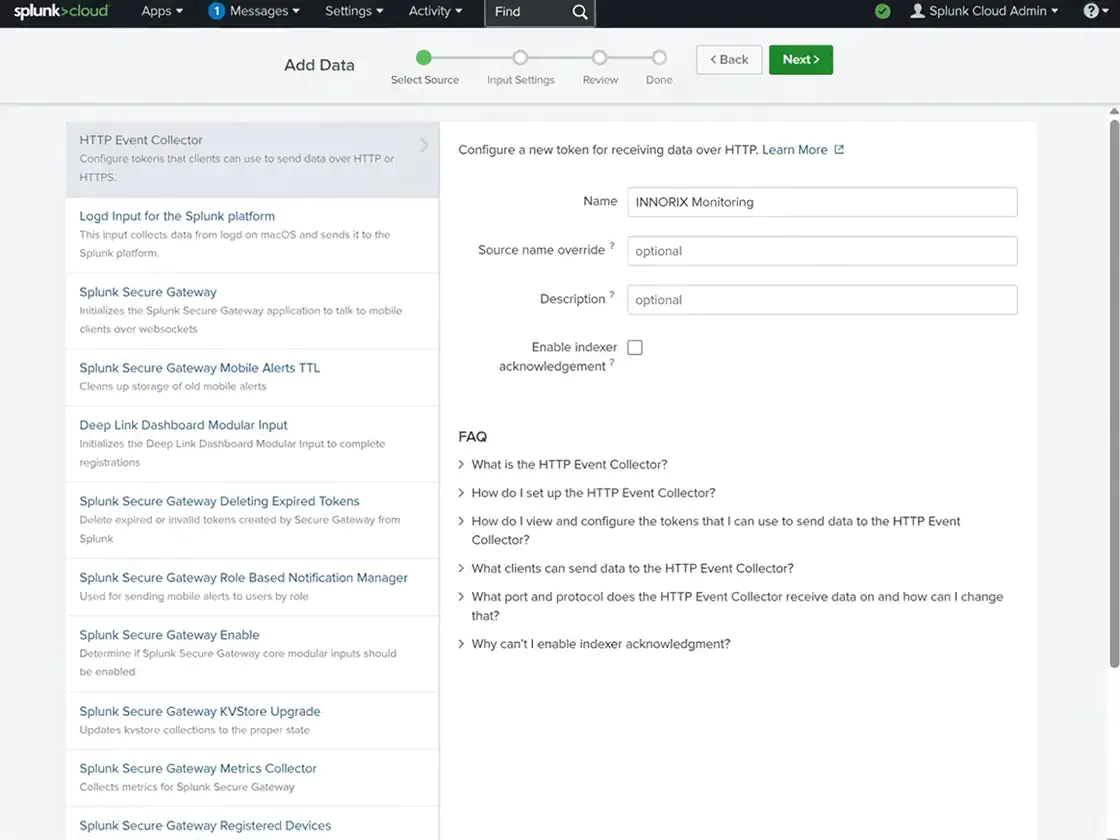Viewport: 1120px width, 840px height.
Task: Select Splunk Secure Gateway Registered Devices
Action: tap(253, 824)
